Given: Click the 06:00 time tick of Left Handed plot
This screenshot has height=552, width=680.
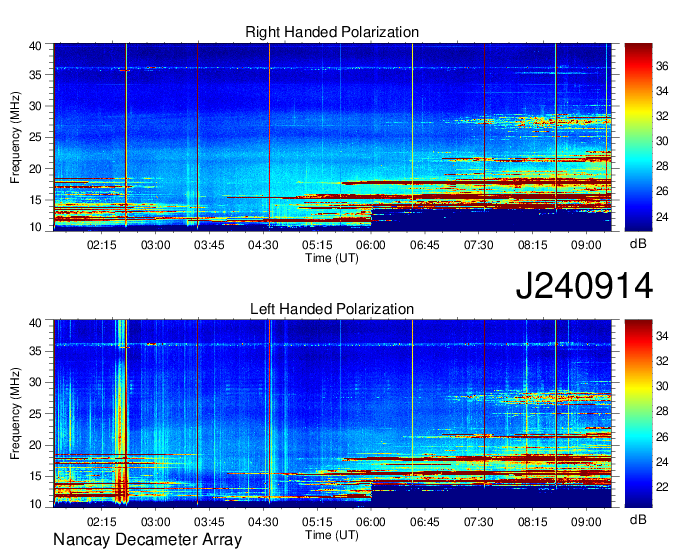Looking at the screenshot, I should [x=371, y=522].
